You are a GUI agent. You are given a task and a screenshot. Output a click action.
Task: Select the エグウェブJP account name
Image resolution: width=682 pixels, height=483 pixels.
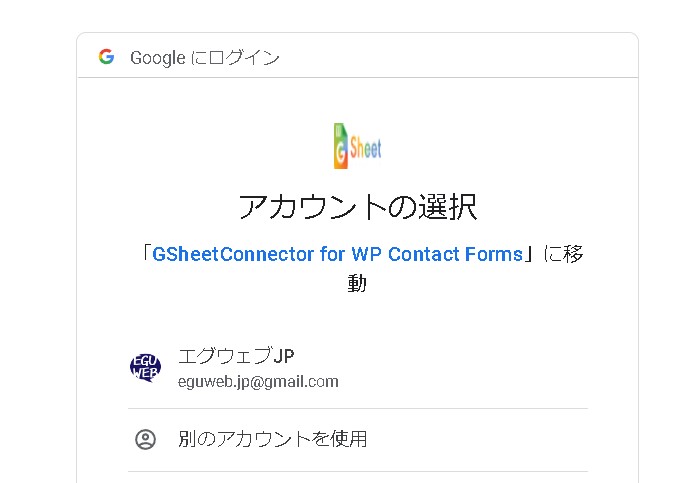click(x=236, y=357)
